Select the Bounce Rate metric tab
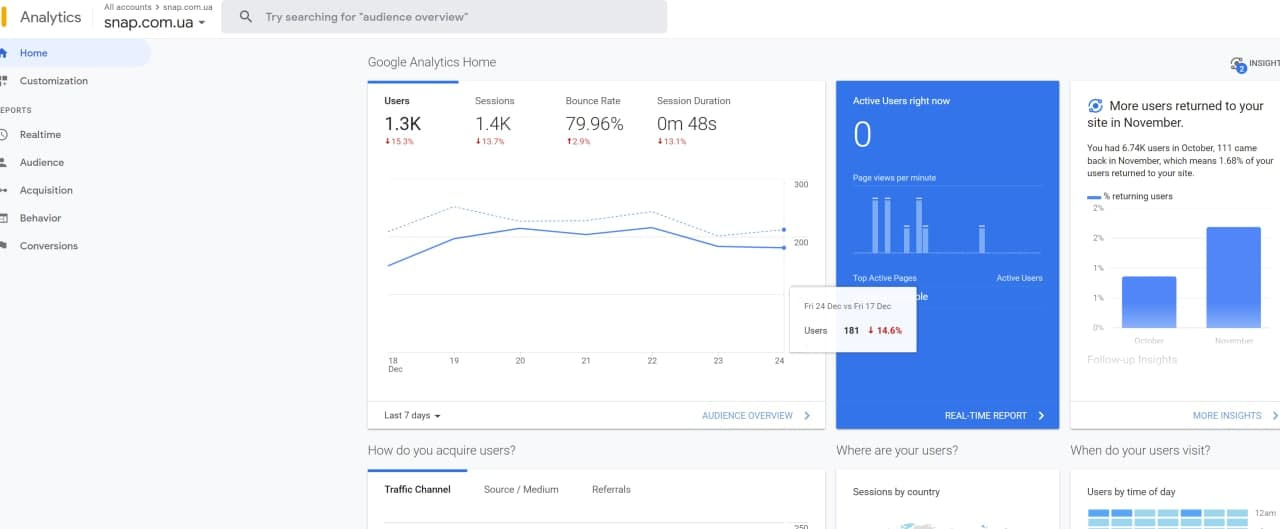 coord(593,101)
